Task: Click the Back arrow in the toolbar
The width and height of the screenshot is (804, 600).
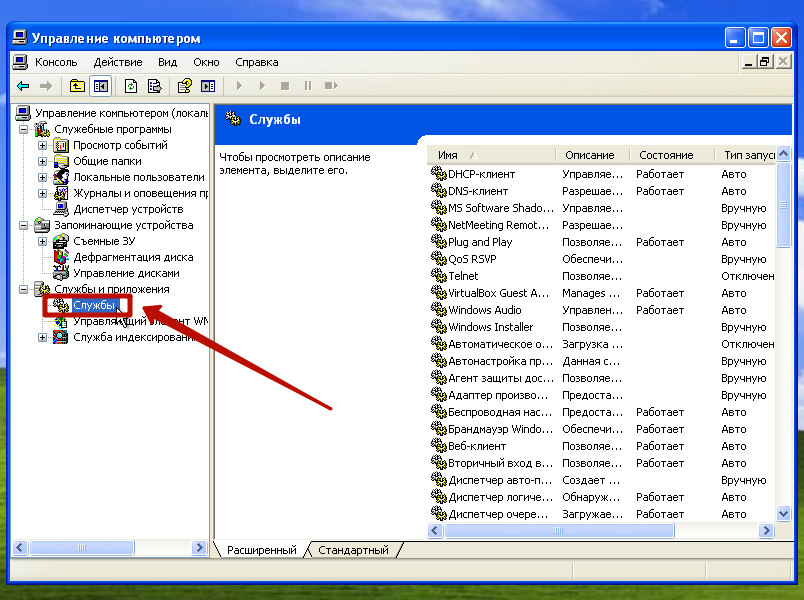Action: 23,86
